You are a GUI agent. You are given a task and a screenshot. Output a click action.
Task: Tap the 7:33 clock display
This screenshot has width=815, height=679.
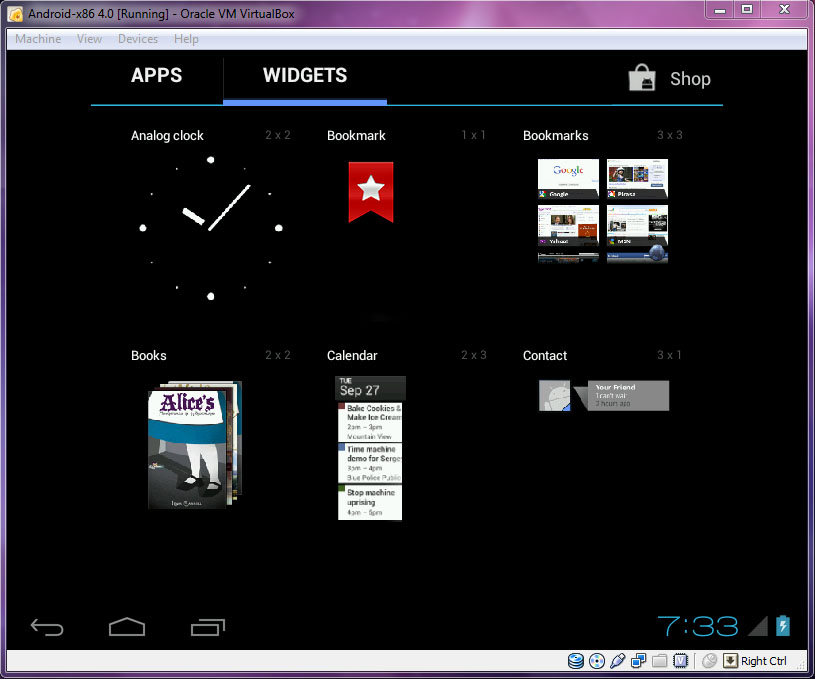tap(697, 625)
